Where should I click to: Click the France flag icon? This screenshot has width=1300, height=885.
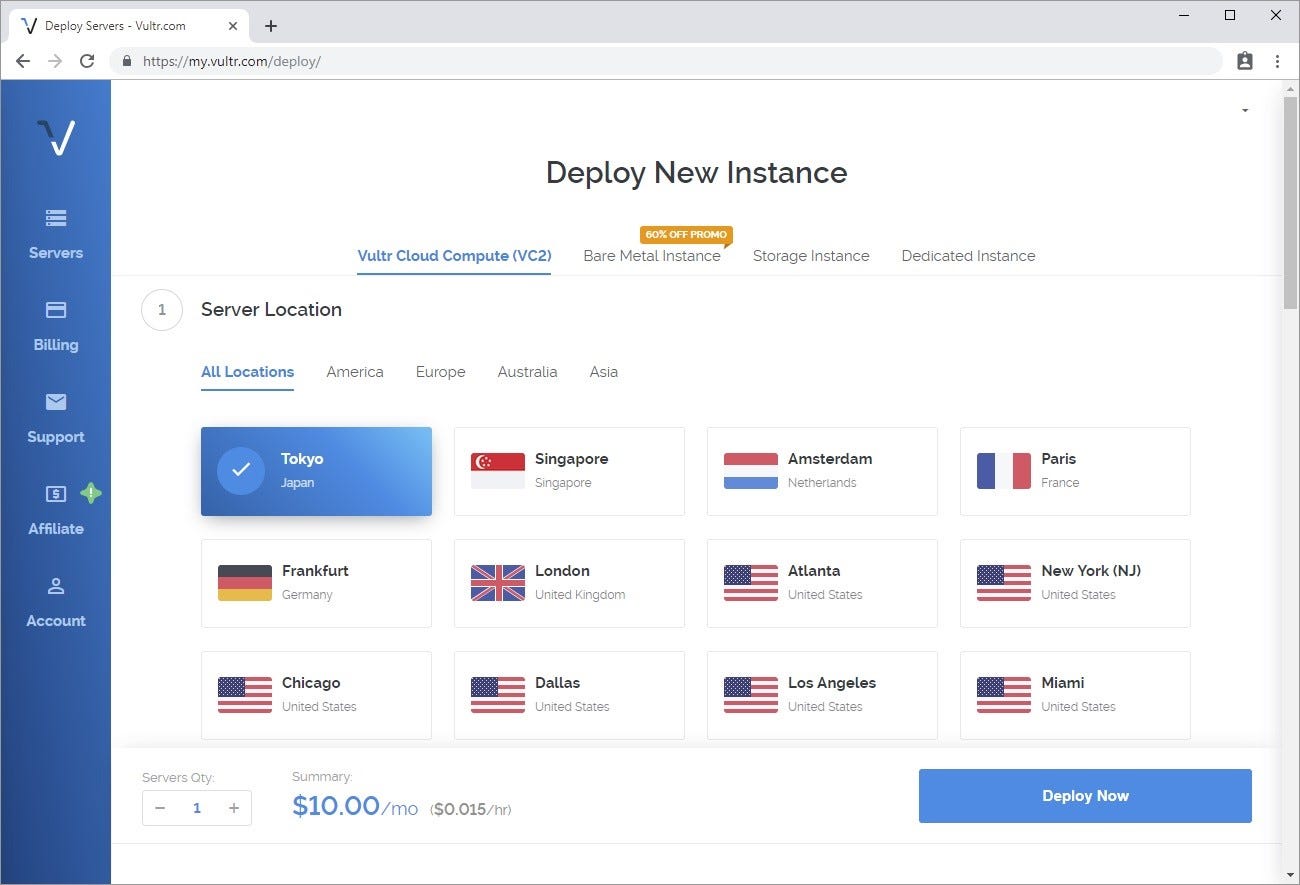[1004, 471]
